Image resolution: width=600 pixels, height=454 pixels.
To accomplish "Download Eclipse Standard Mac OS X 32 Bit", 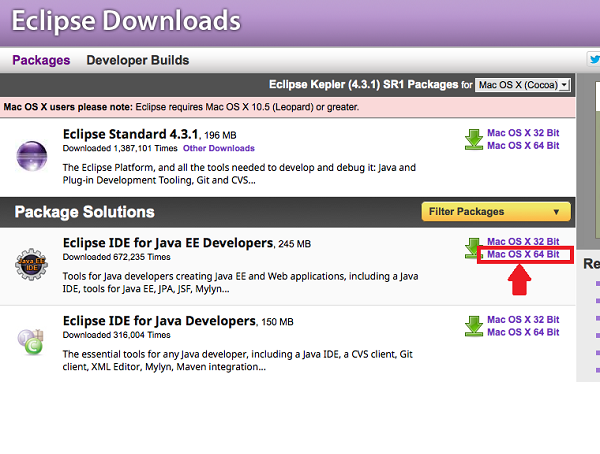I will [x=523, y=133].
